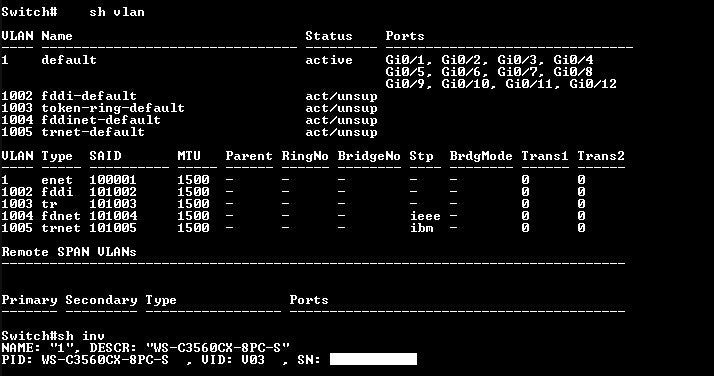Click the redacted SN value box

pyautogui.click(x=373, y=360)
